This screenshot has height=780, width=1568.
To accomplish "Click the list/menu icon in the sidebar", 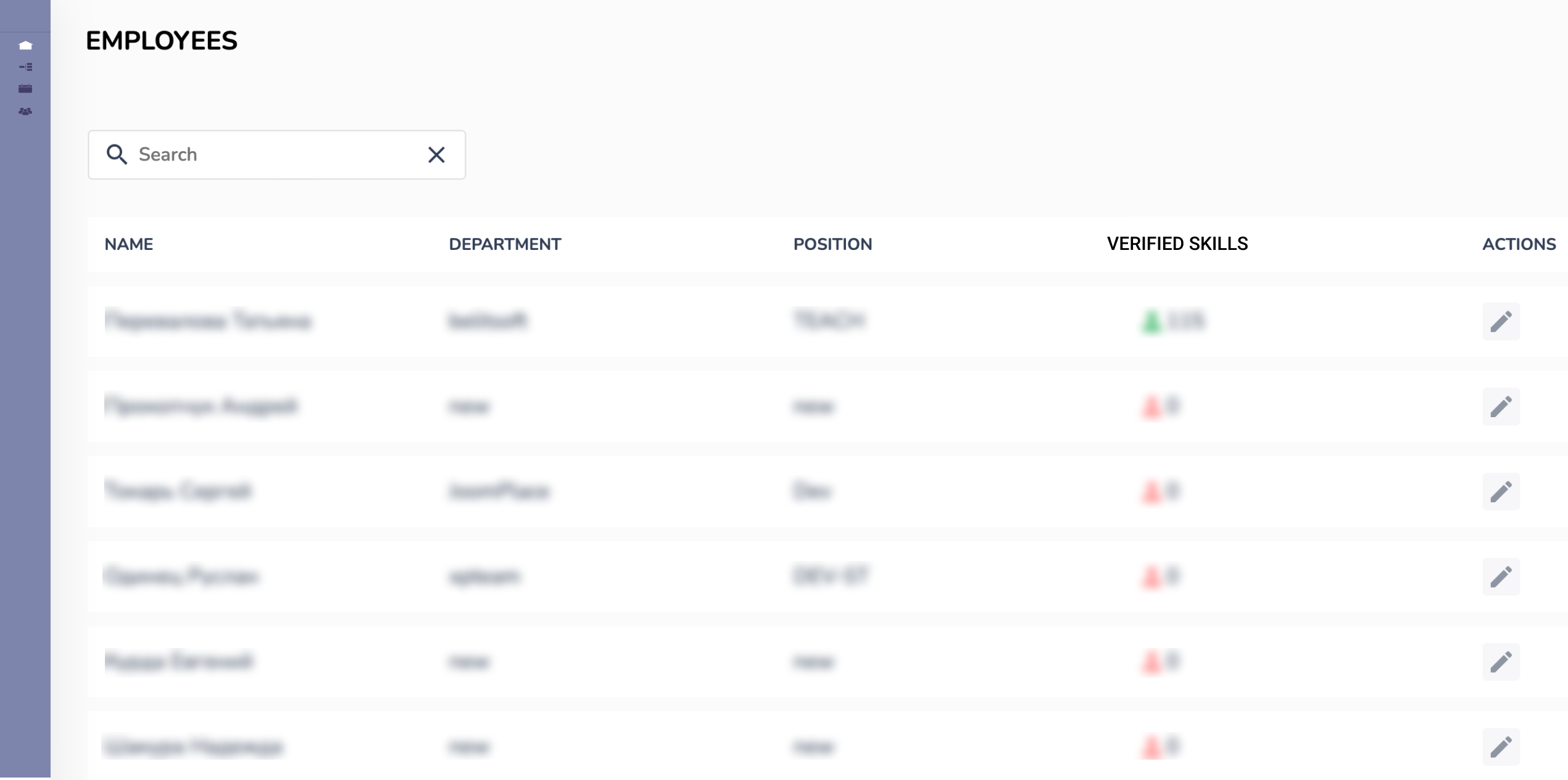I will [x=25, y=67].
